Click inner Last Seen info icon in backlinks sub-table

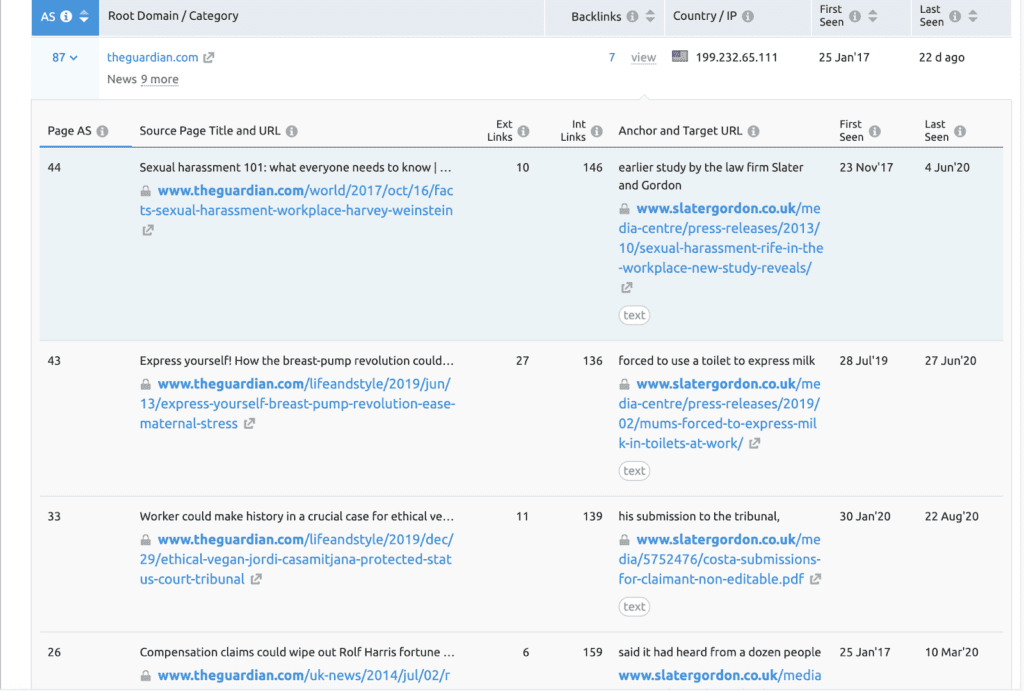tap(960, 131)
